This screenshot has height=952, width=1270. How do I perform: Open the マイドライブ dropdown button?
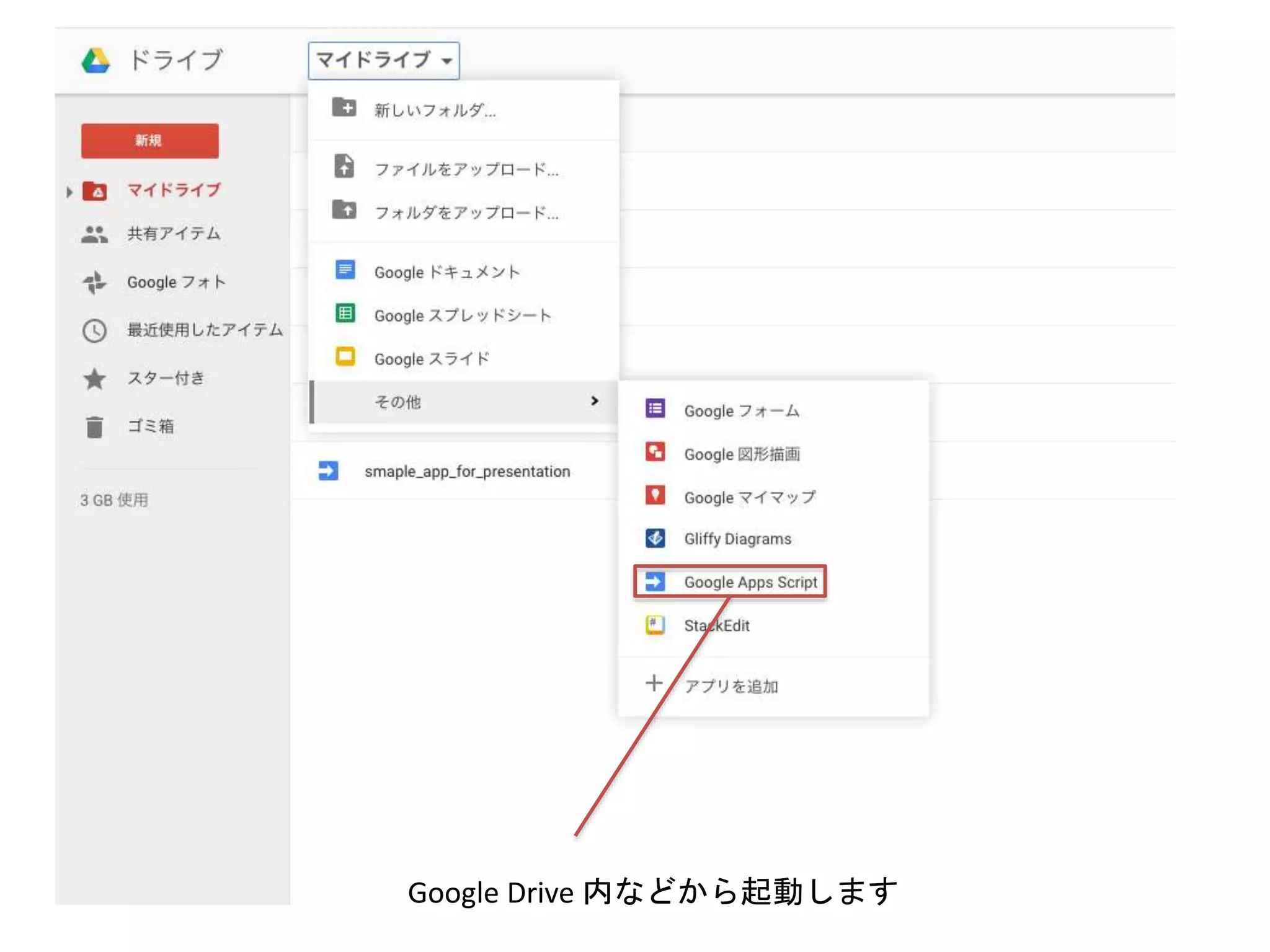[x=384, y=61]
